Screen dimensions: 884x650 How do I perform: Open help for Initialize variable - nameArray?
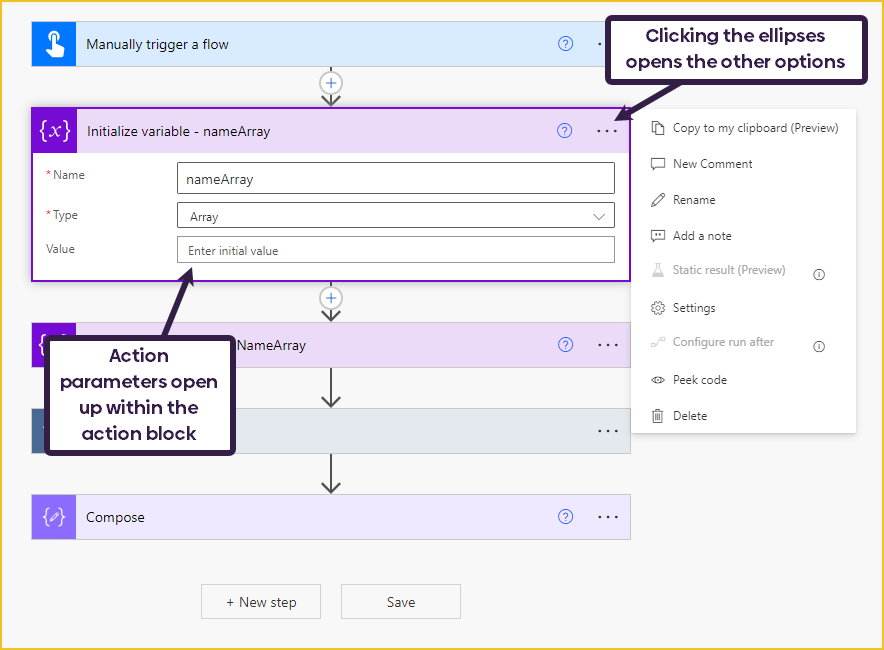coord(564,131)
